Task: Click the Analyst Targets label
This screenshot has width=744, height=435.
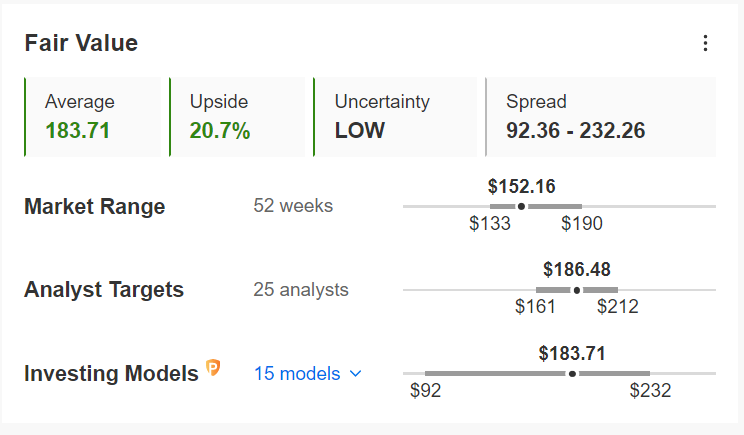Action: tap(104, 290)
